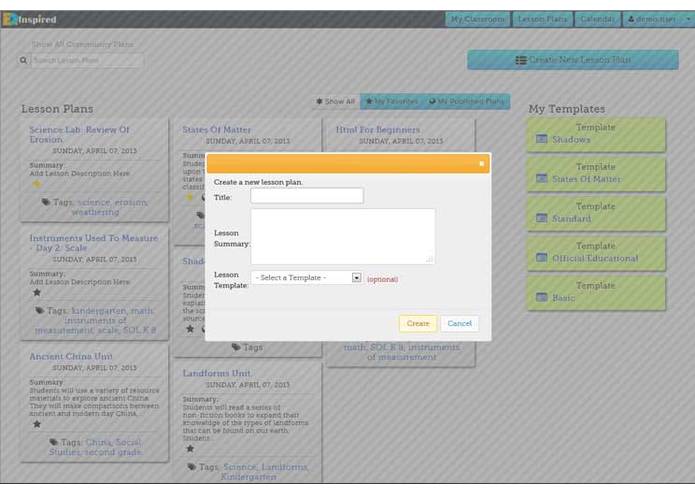Click tag icon on Ancient China card

[54, 442]
